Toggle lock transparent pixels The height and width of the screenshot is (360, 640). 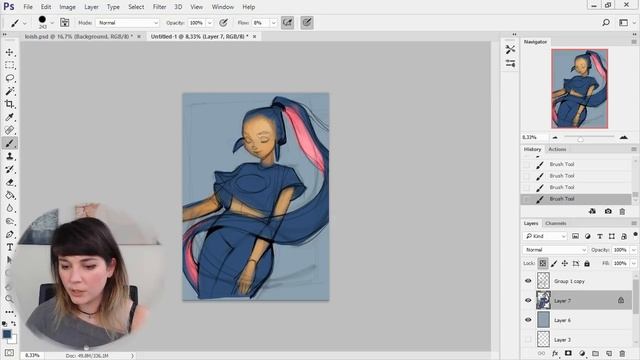click(542, 263)
